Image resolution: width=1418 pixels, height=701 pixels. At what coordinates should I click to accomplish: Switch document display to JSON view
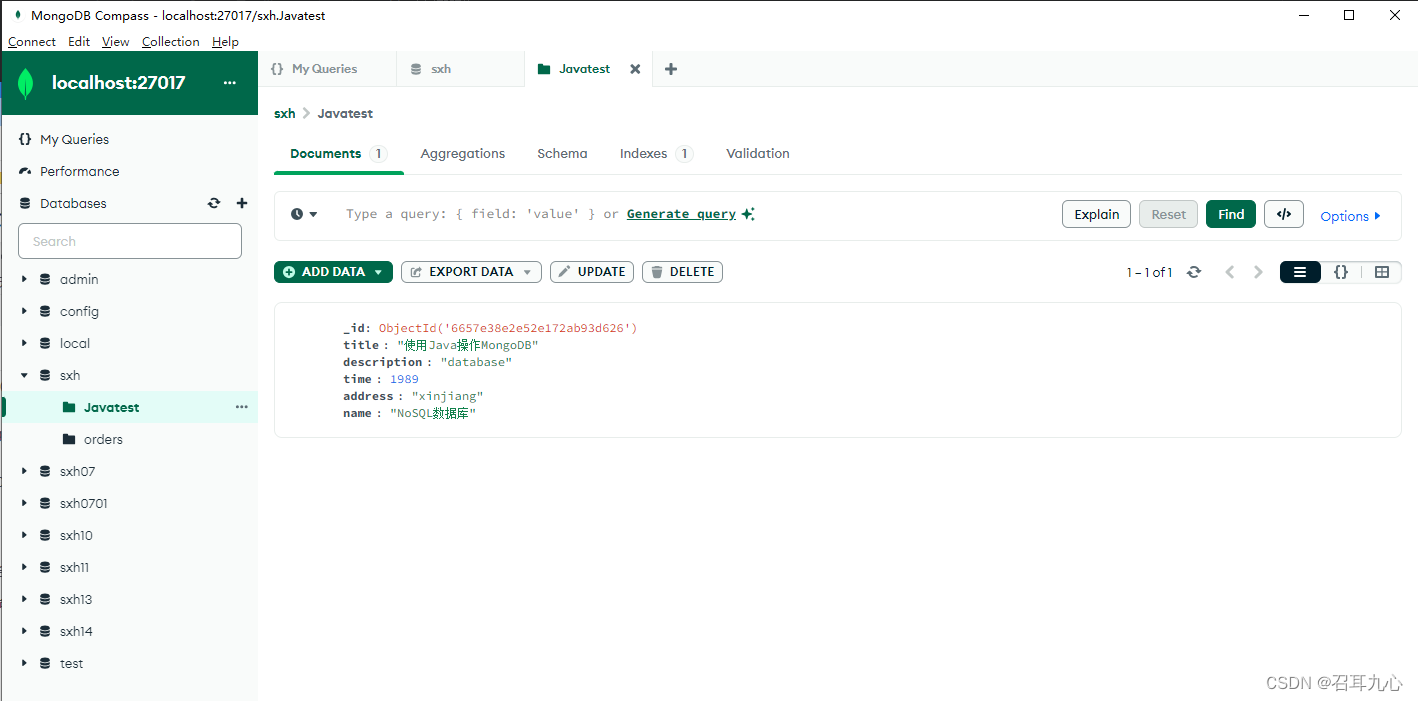tap(1340, 271)
